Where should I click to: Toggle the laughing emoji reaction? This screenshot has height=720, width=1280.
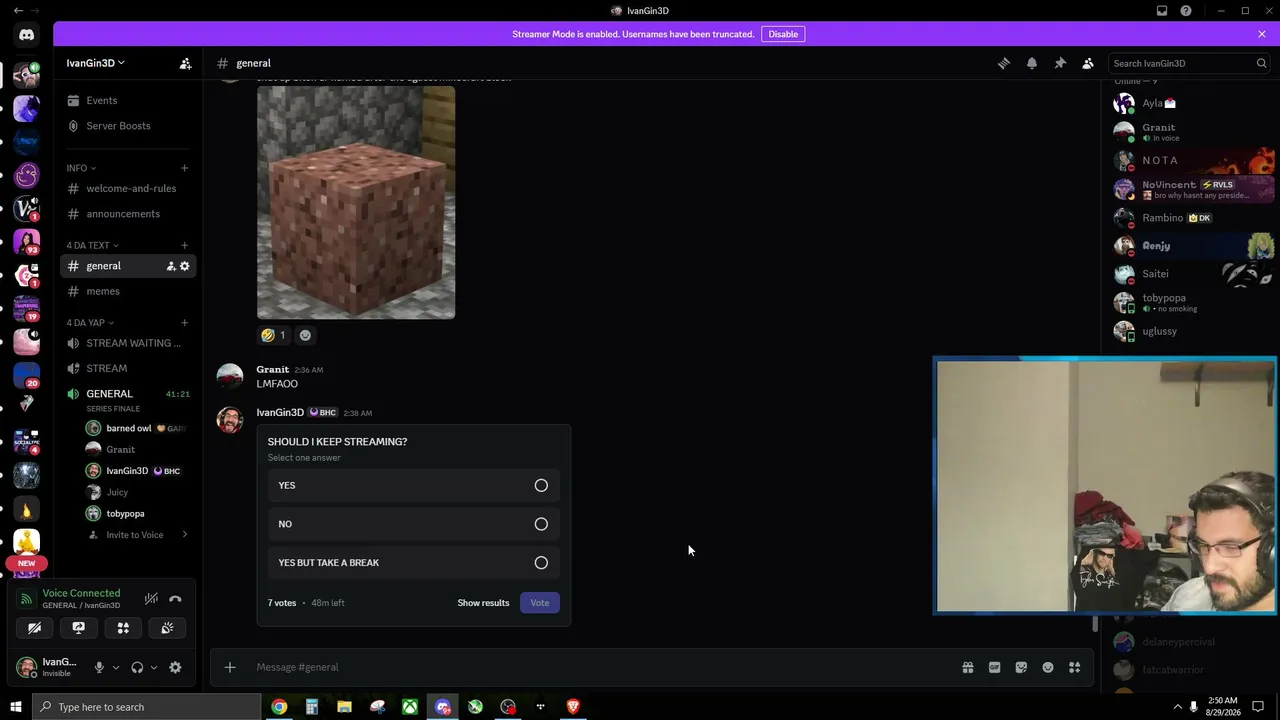[273, 335]
